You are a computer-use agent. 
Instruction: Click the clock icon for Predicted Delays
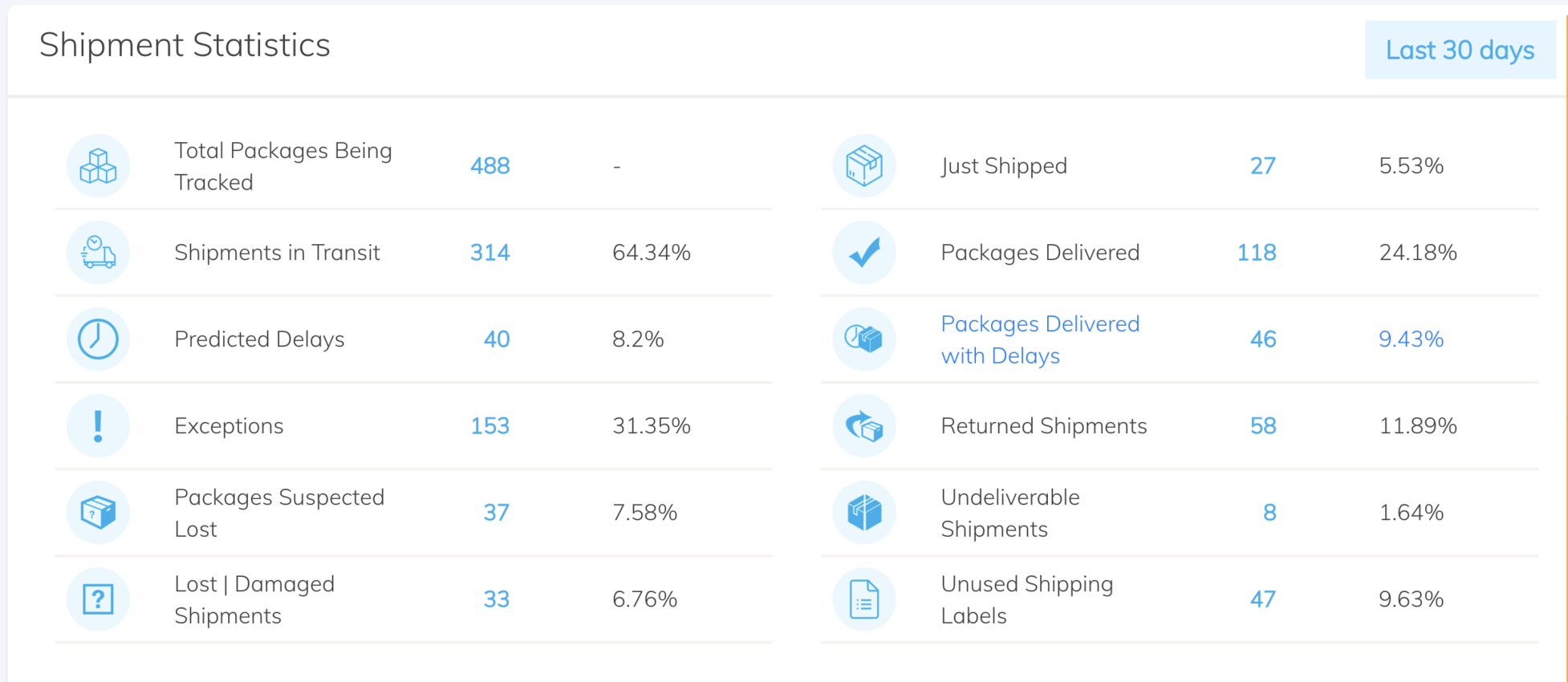98,339
